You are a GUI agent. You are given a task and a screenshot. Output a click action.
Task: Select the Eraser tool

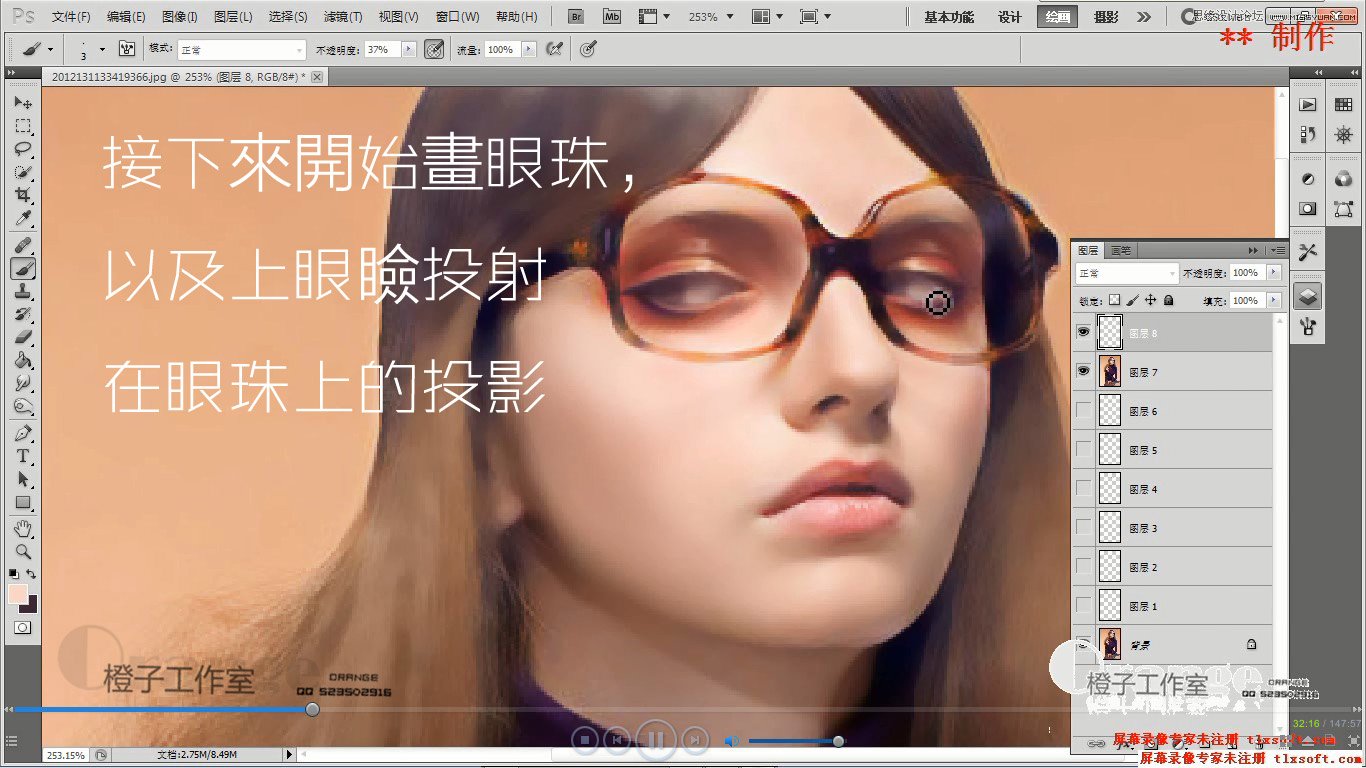pyautogui.click(x=23, y=337)
